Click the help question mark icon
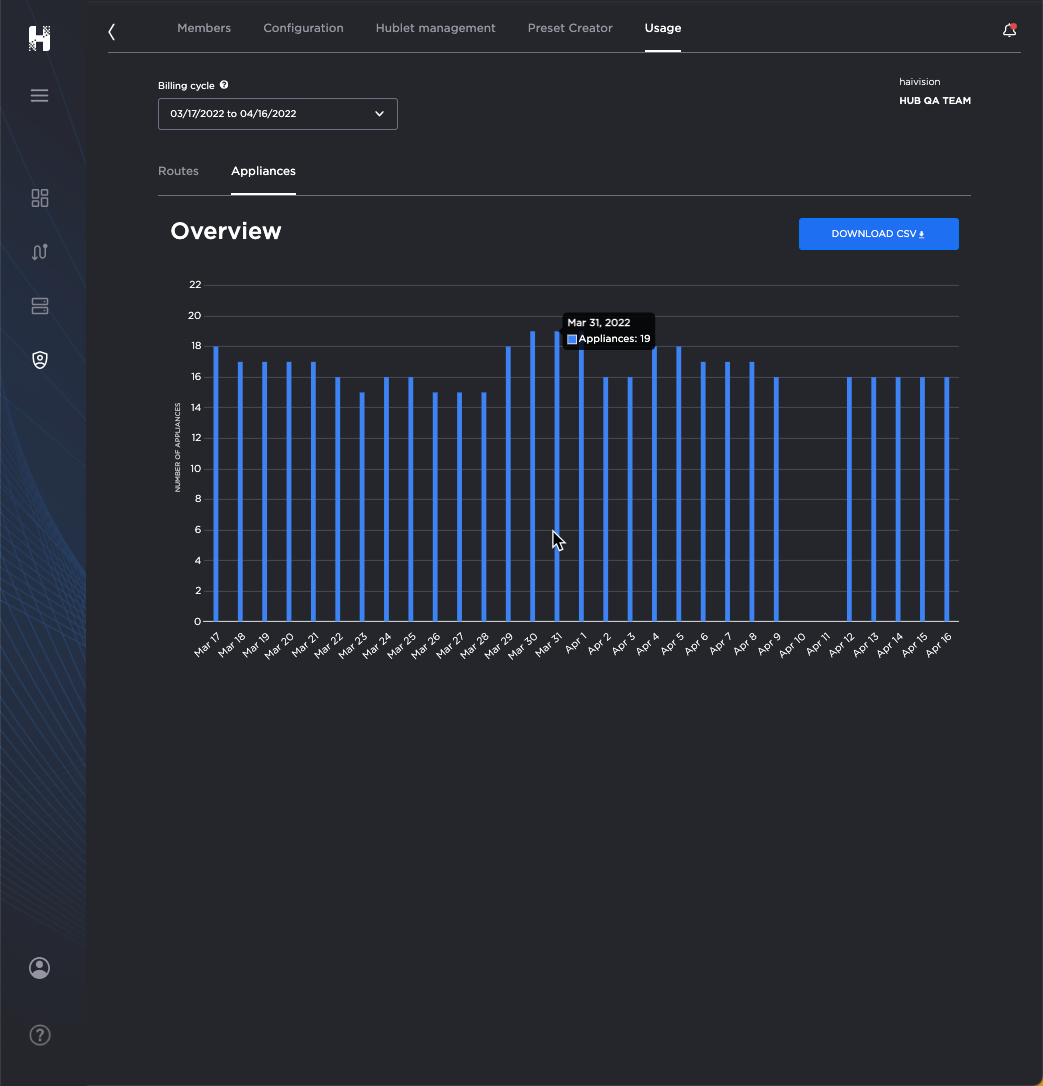The width and height of the screenshot is (1043, 1086). pos(39,1035)
